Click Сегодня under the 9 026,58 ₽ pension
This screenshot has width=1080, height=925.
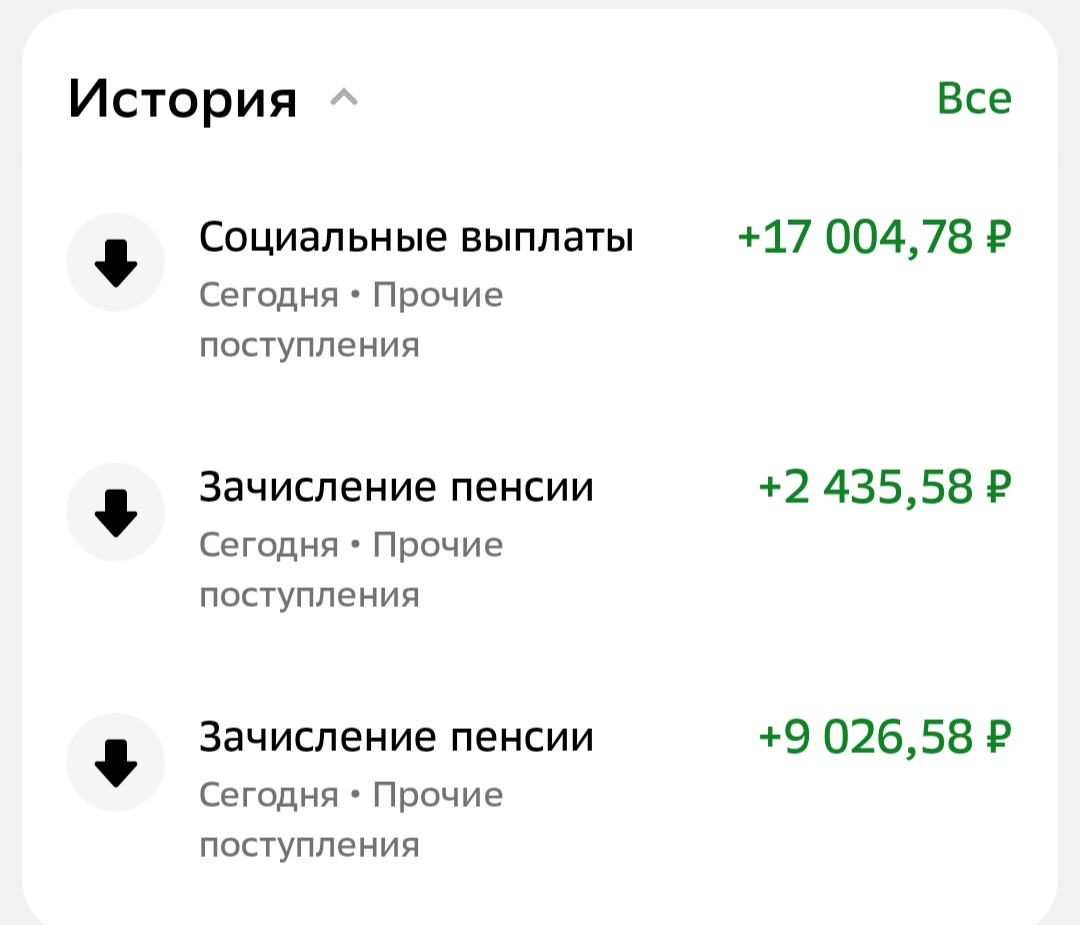(269, 796)
